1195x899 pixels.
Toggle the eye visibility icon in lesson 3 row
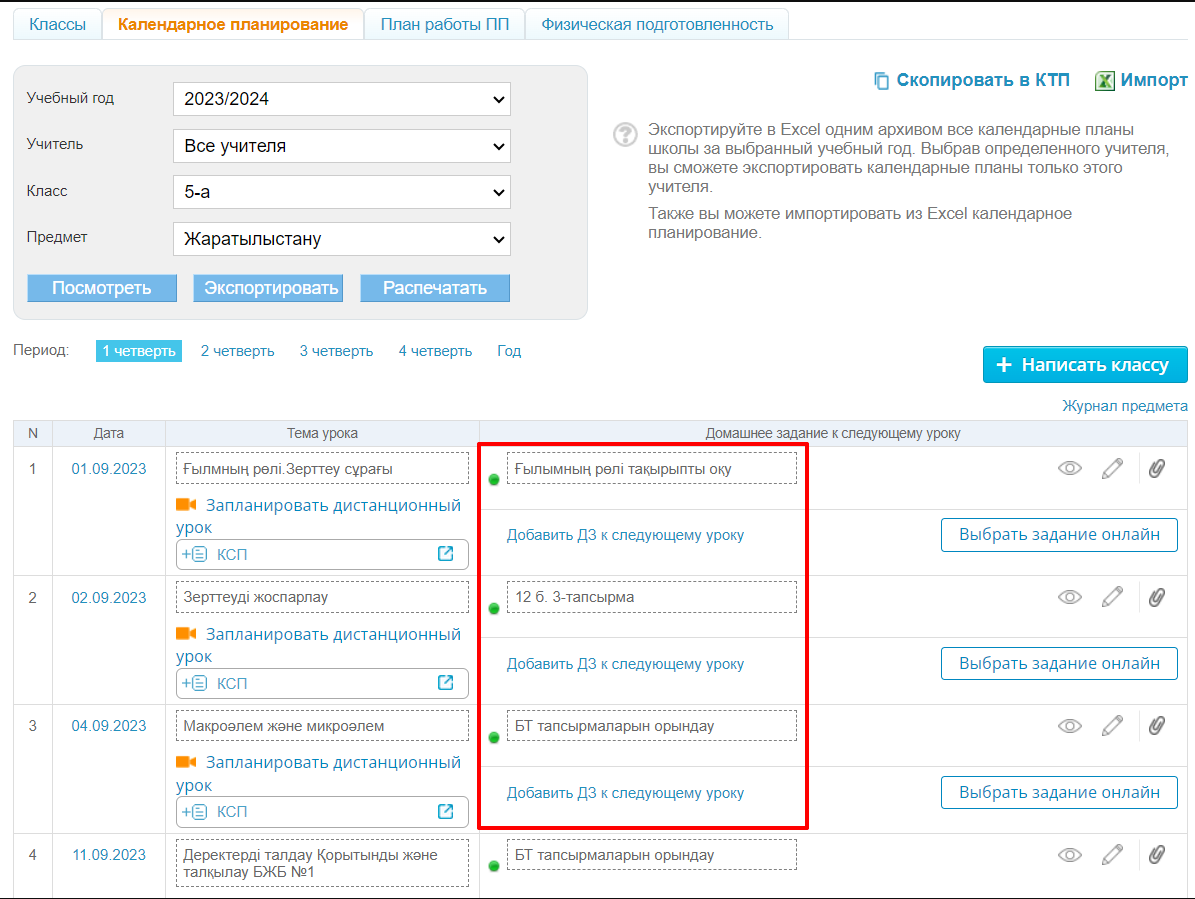1070,726
